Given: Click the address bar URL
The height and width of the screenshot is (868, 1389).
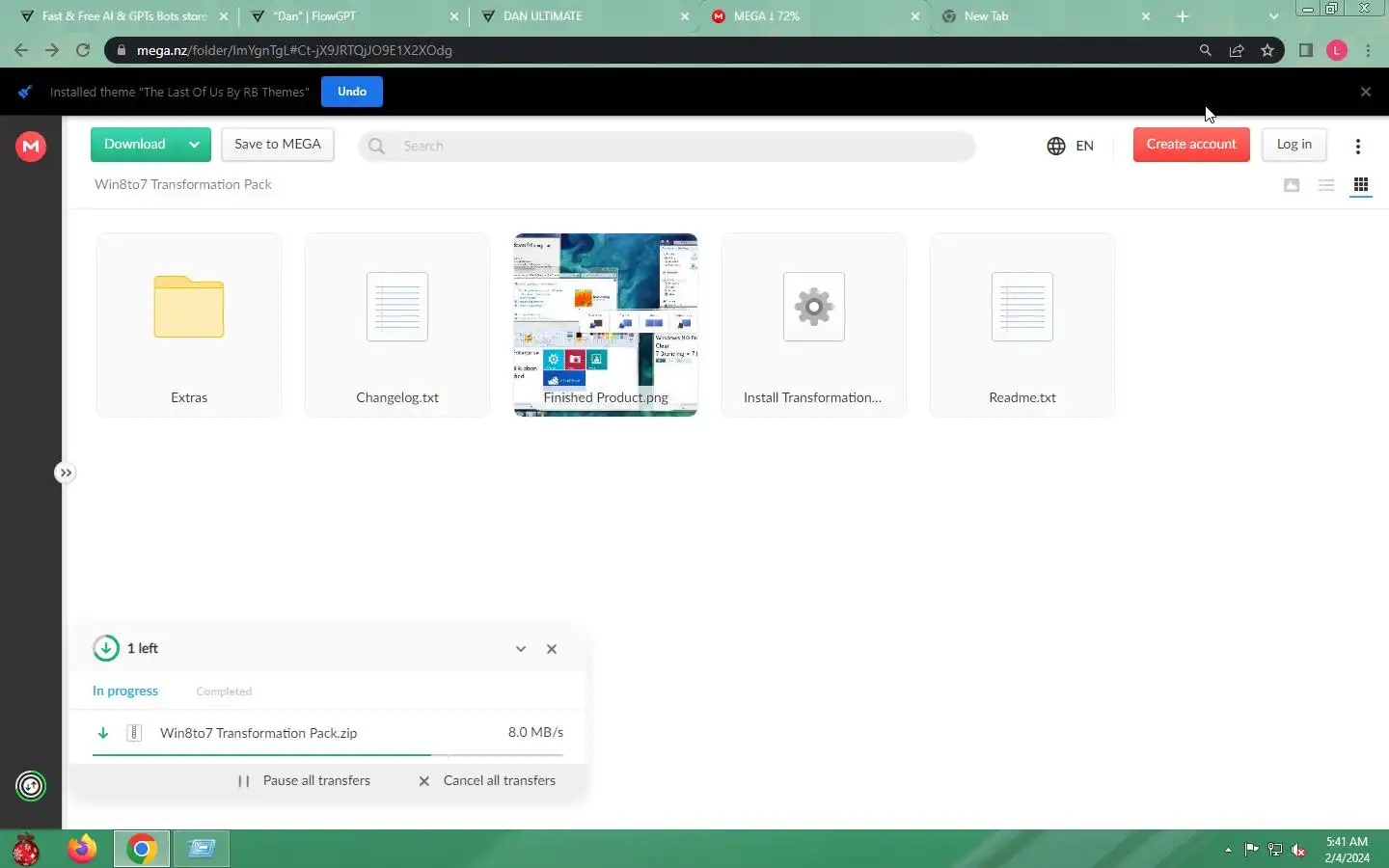Looking at the screenshot, I should pyautogui.click(x=294, y=50).
